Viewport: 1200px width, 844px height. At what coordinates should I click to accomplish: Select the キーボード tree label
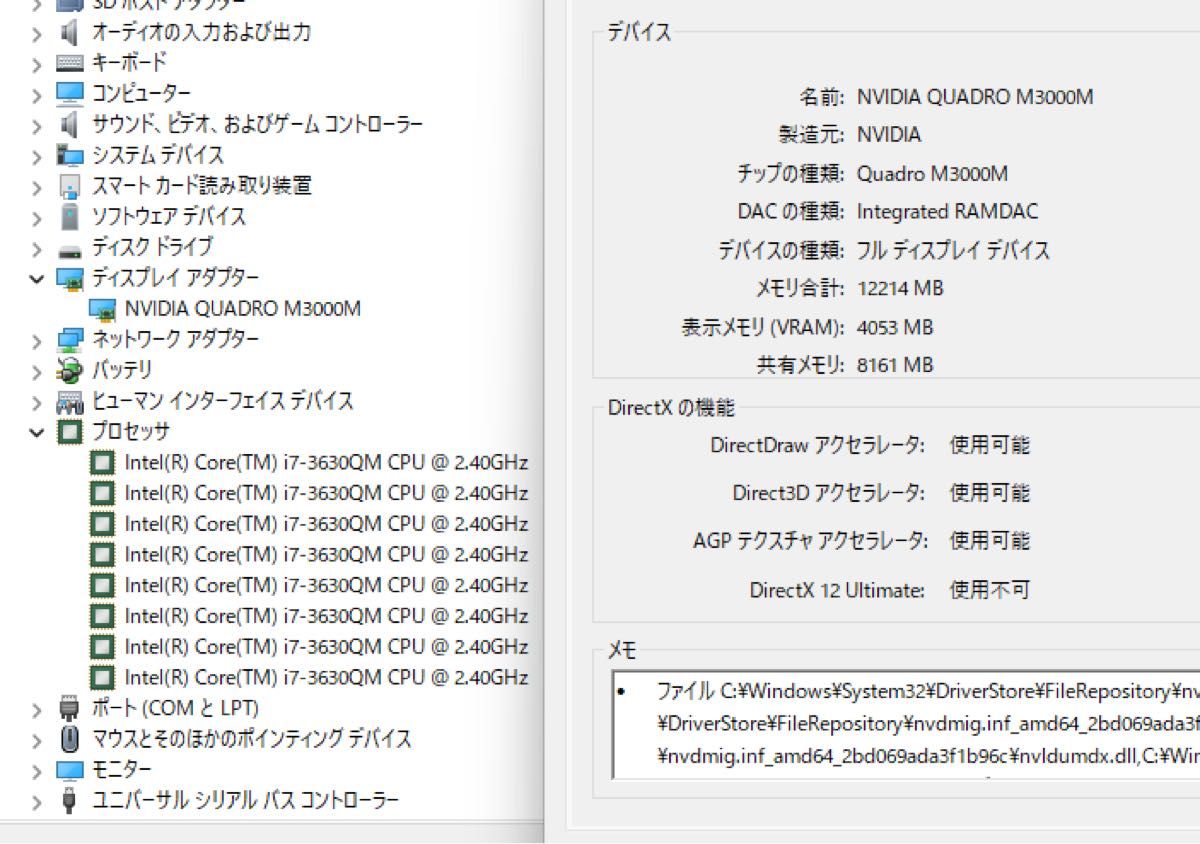click(x=130, y=63)
